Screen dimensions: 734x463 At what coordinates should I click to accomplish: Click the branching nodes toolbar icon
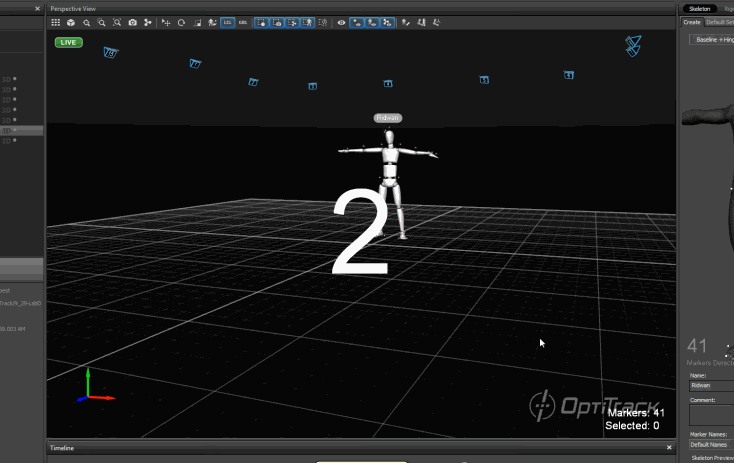147,22
